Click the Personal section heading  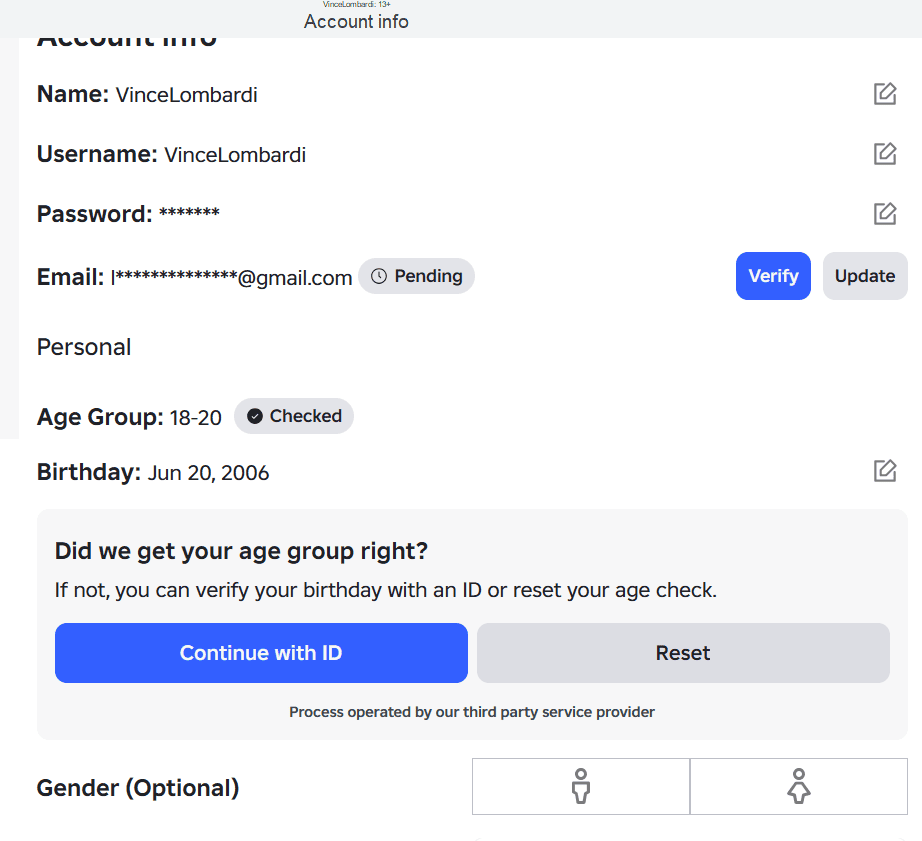click(x=84, y=347)
